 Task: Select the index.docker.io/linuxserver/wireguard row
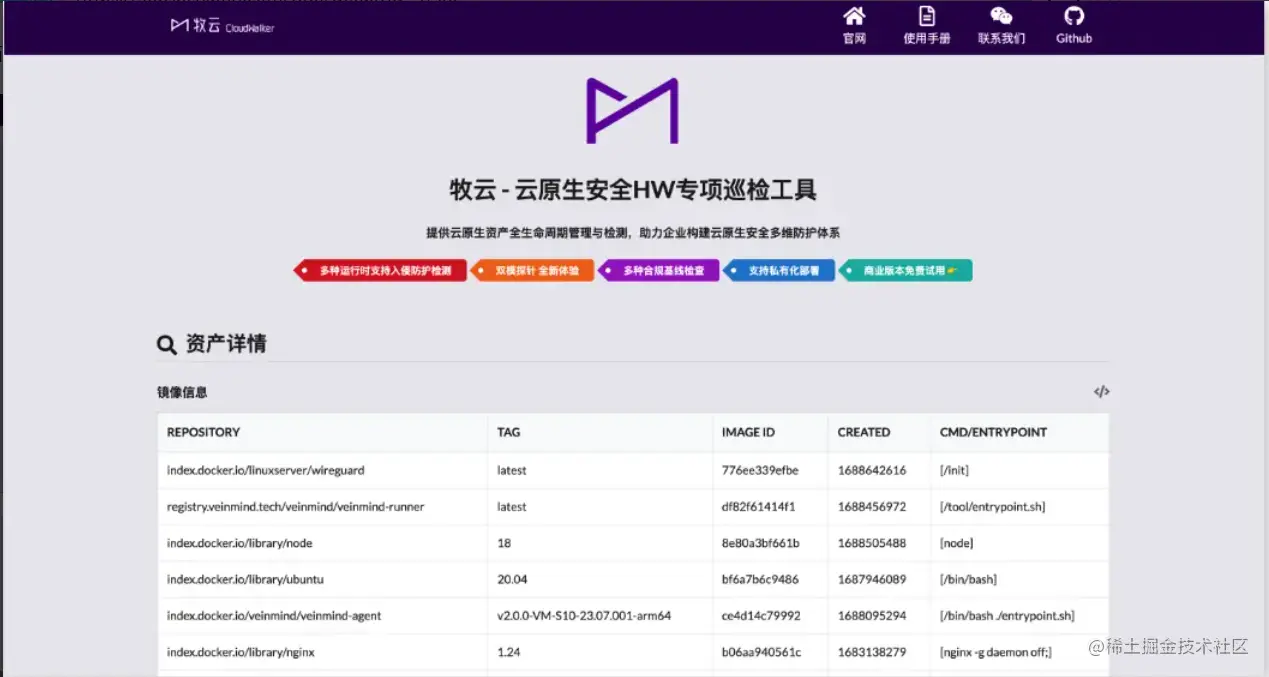point(633,470)
